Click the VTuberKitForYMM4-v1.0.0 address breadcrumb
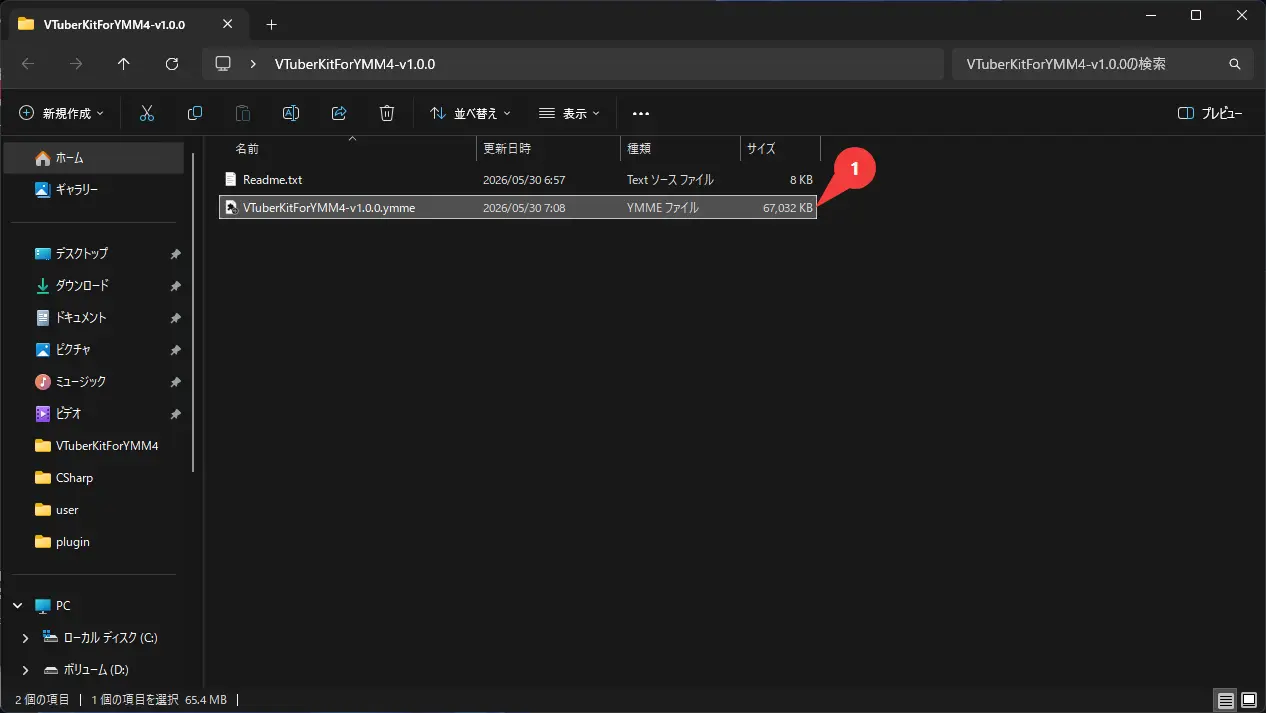This screenshot has height=713, width=1266. tap(354, 63)
